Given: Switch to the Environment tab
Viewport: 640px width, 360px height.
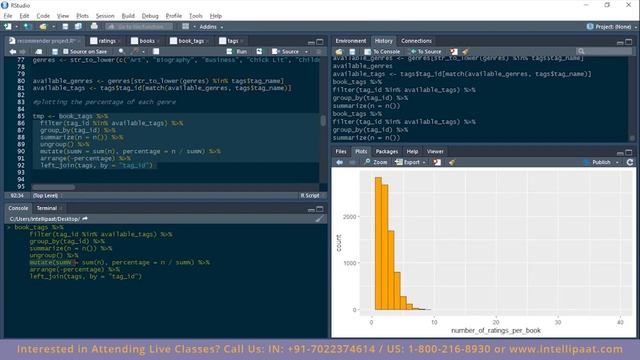Looking at the screenshot, I should tap(351, 41).
